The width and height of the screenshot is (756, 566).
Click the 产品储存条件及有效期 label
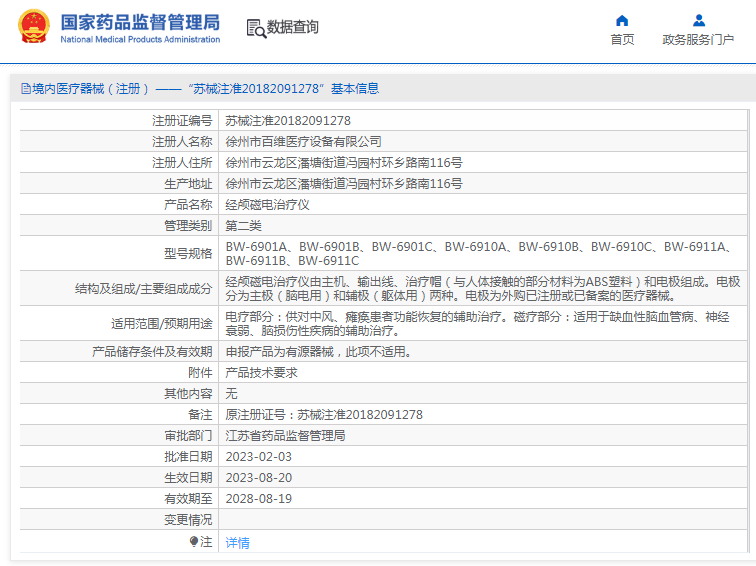click(152, 352)
